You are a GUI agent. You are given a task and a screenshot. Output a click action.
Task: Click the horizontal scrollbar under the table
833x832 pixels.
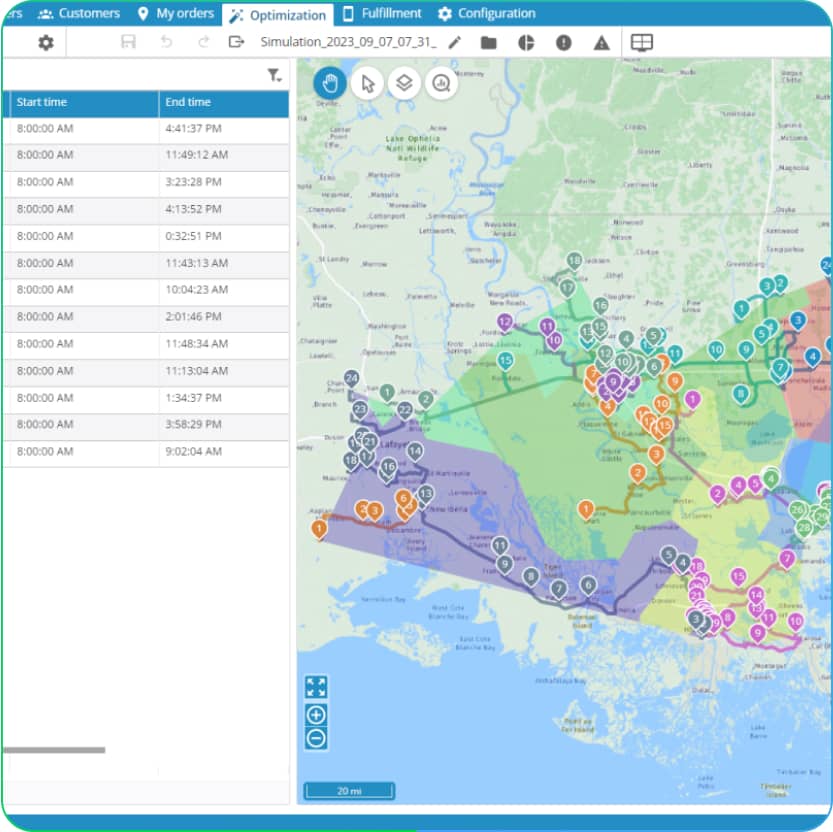click(54, 750)
